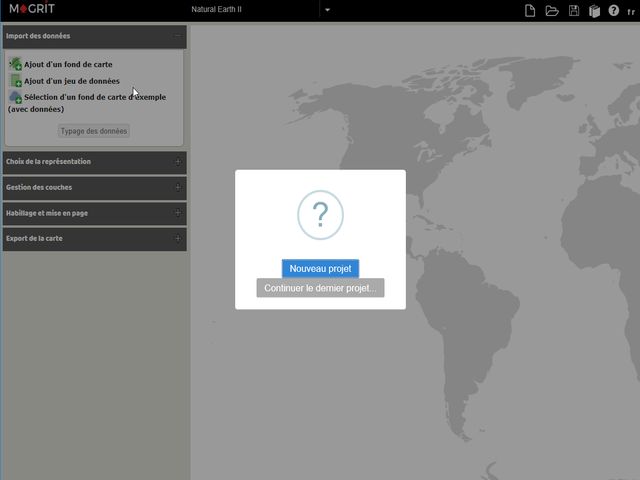Click Continuer le dernier projet button
Viewport: 640px width, 480px height.
[320, 288]
